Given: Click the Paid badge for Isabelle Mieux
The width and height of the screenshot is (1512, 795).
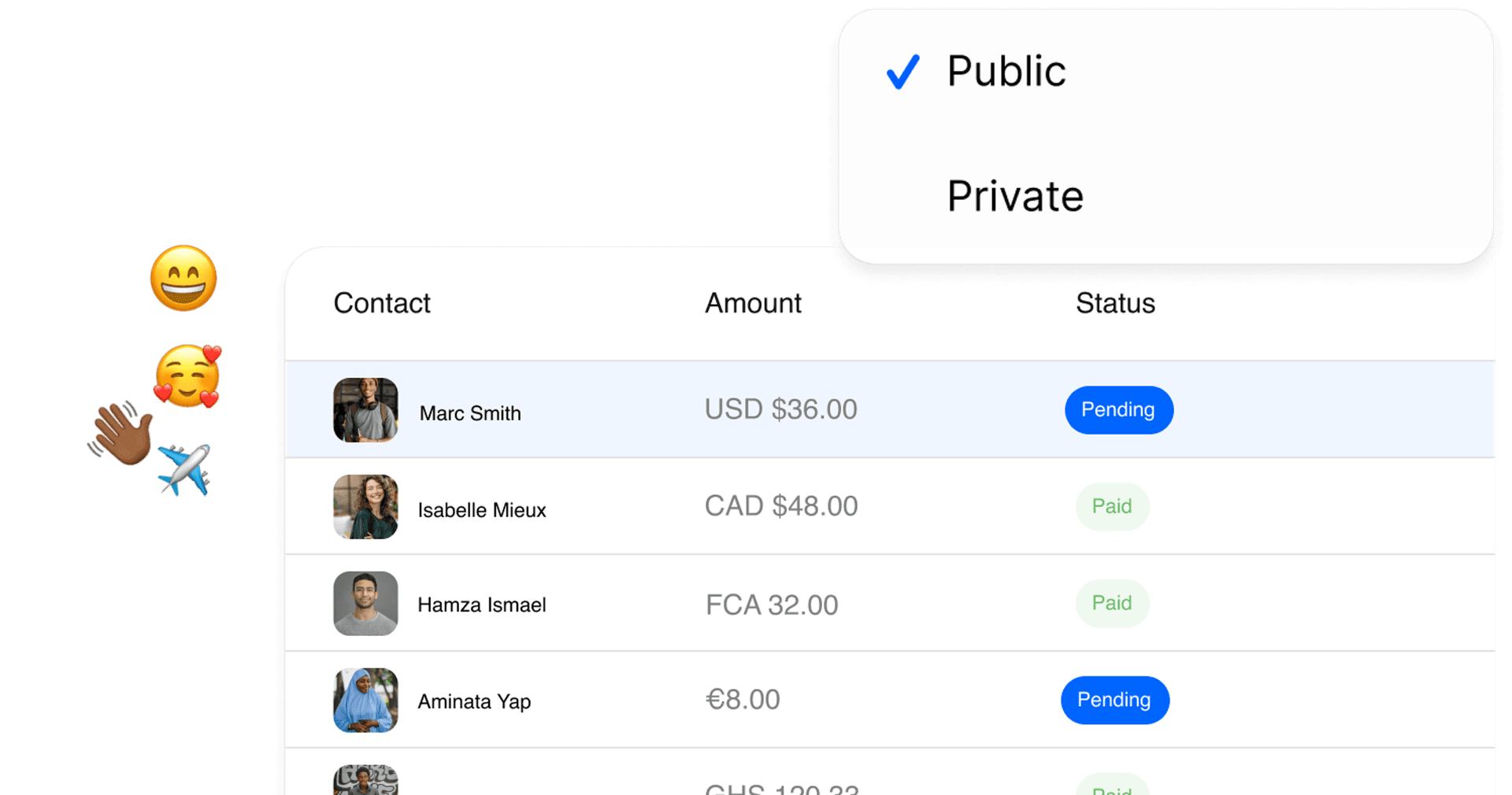Looking at the screenshot, I should [x=1112, y=507].
